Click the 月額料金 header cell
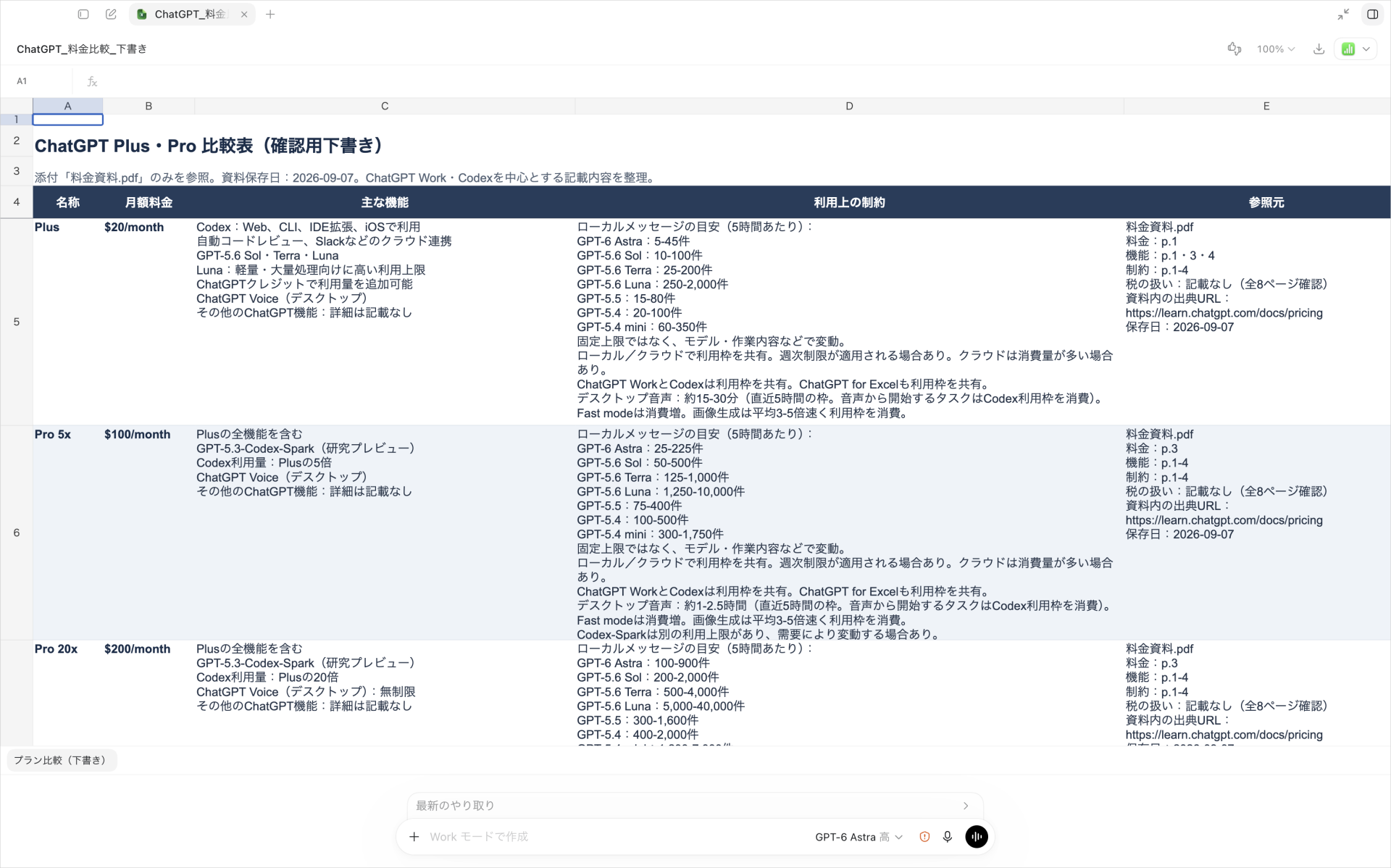The height and width of the screenshot is (868, 1391). click(149, 202)
